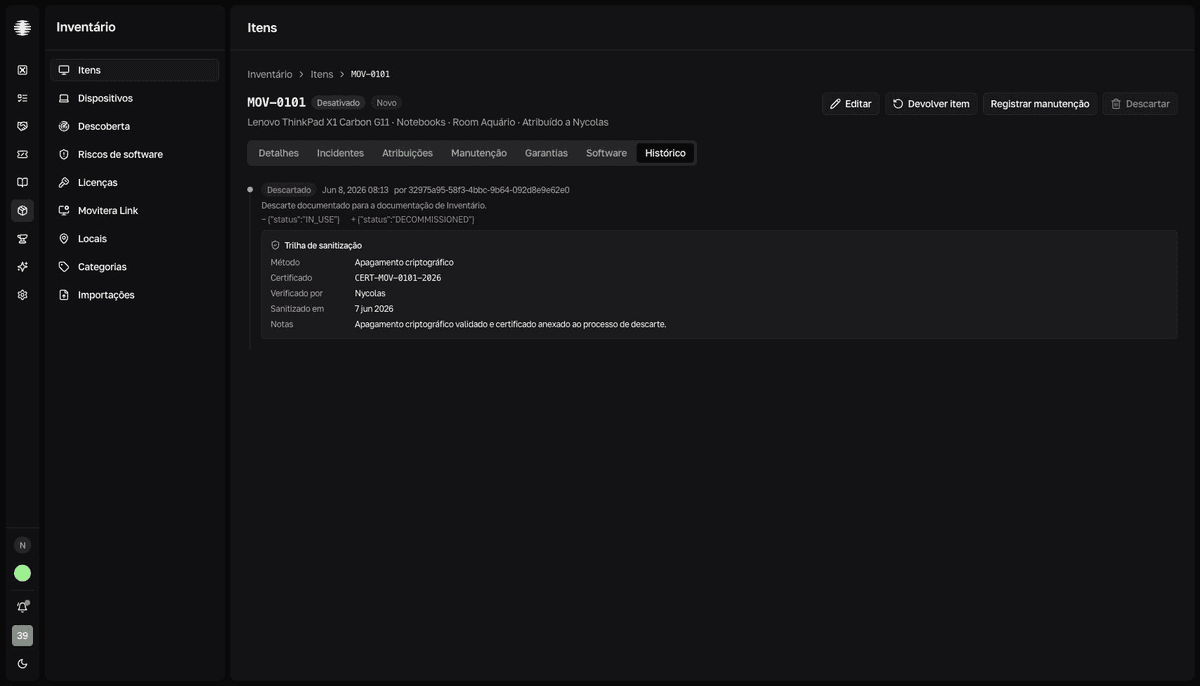Open the ticket icon in the left rail
1200x686 pixels.
pyautogui.click(x=22, y=154)
